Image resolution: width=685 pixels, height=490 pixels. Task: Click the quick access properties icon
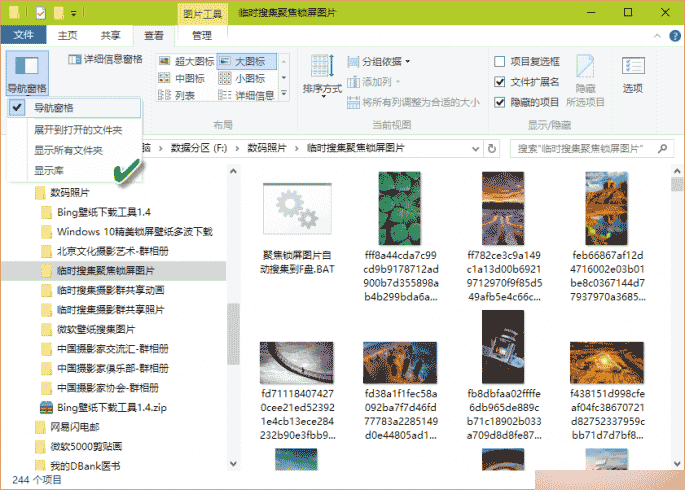coord(41,13)
